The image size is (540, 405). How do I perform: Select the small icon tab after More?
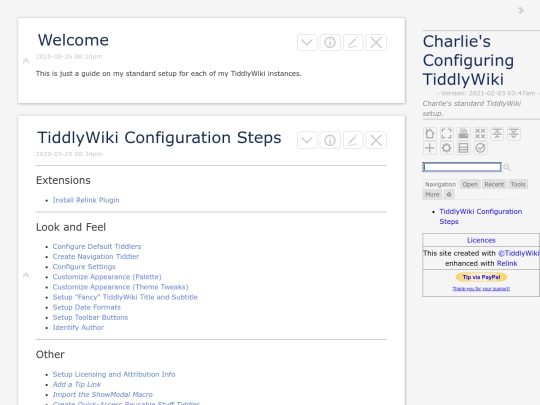[x=449, y=195]
